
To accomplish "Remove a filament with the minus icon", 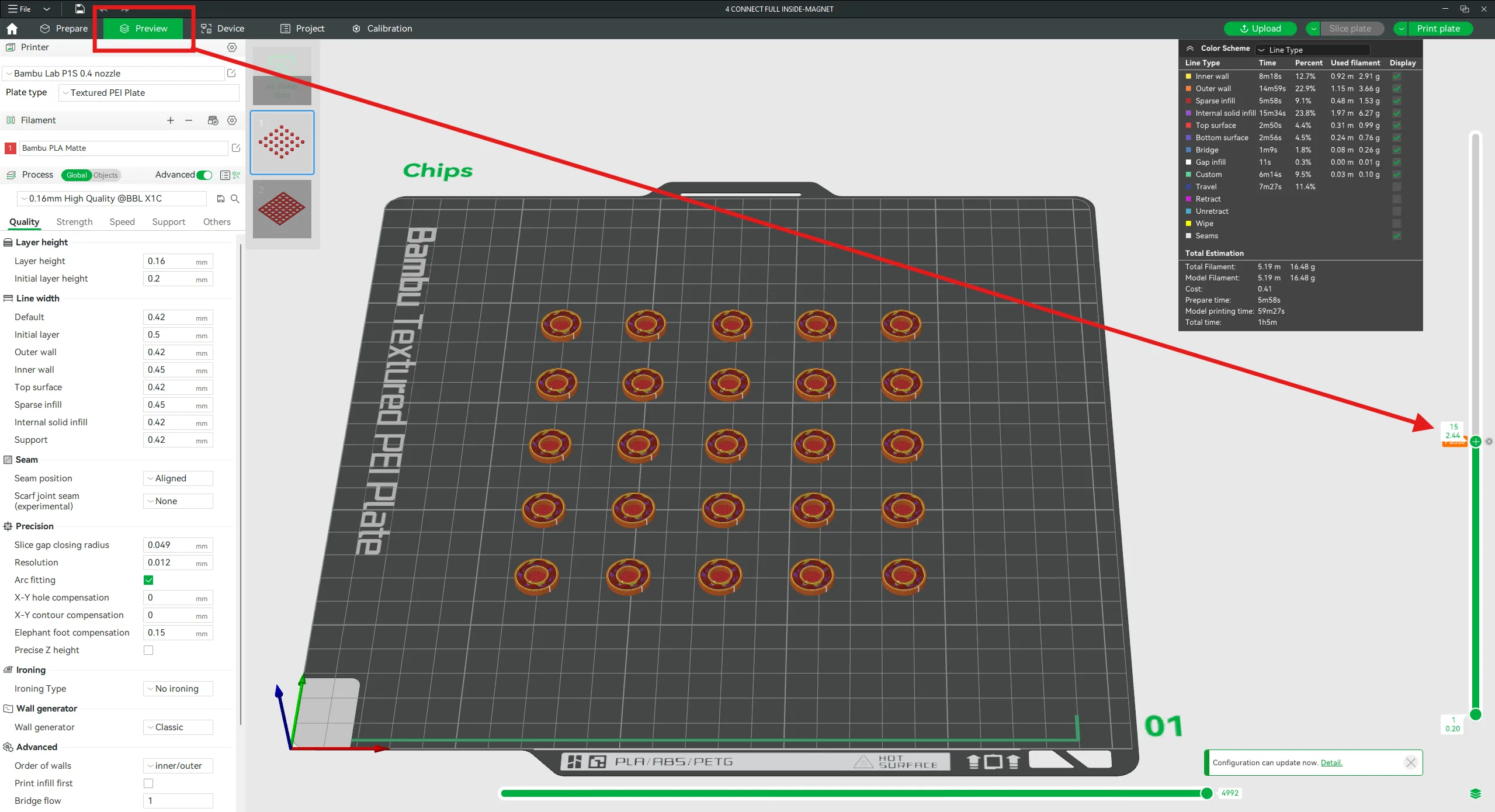I will [189, 120].
